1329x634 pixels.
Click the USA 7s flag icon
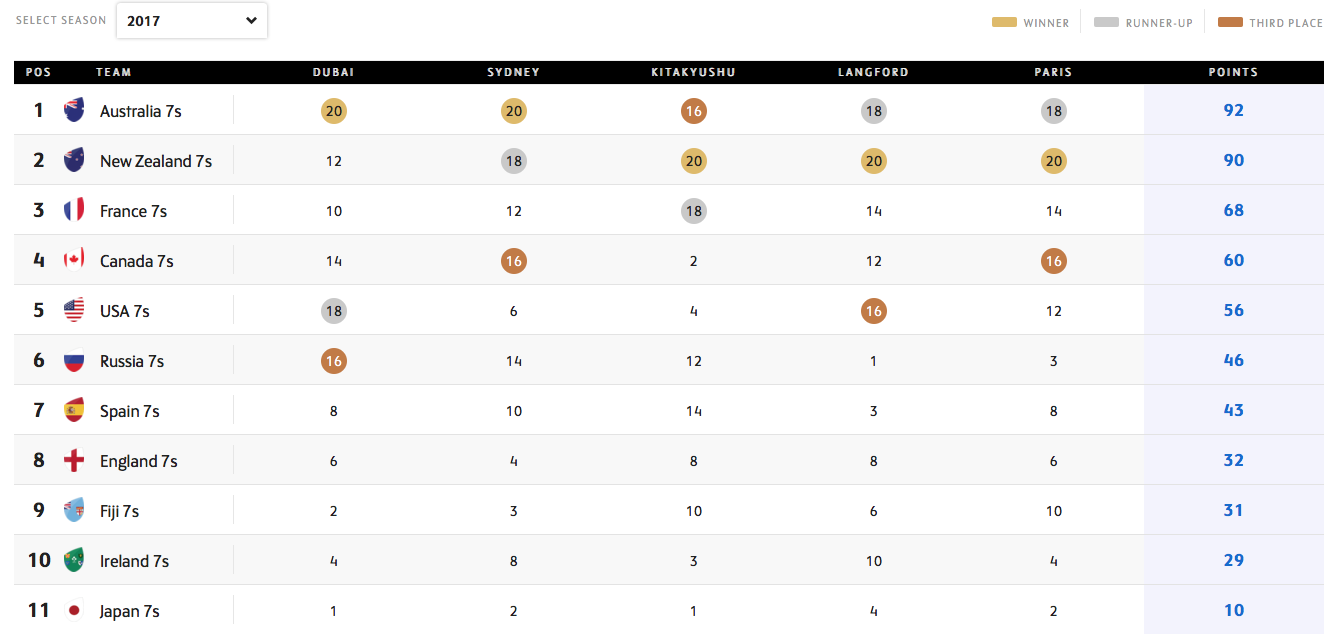(x=74, y=311)
